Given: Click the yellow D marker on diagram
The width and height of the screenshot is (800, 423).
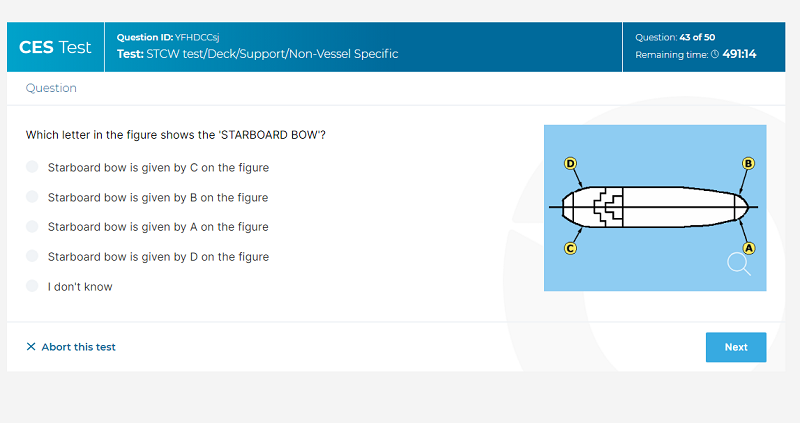Looking at the screenshot, I should click(x=570, y=164).
